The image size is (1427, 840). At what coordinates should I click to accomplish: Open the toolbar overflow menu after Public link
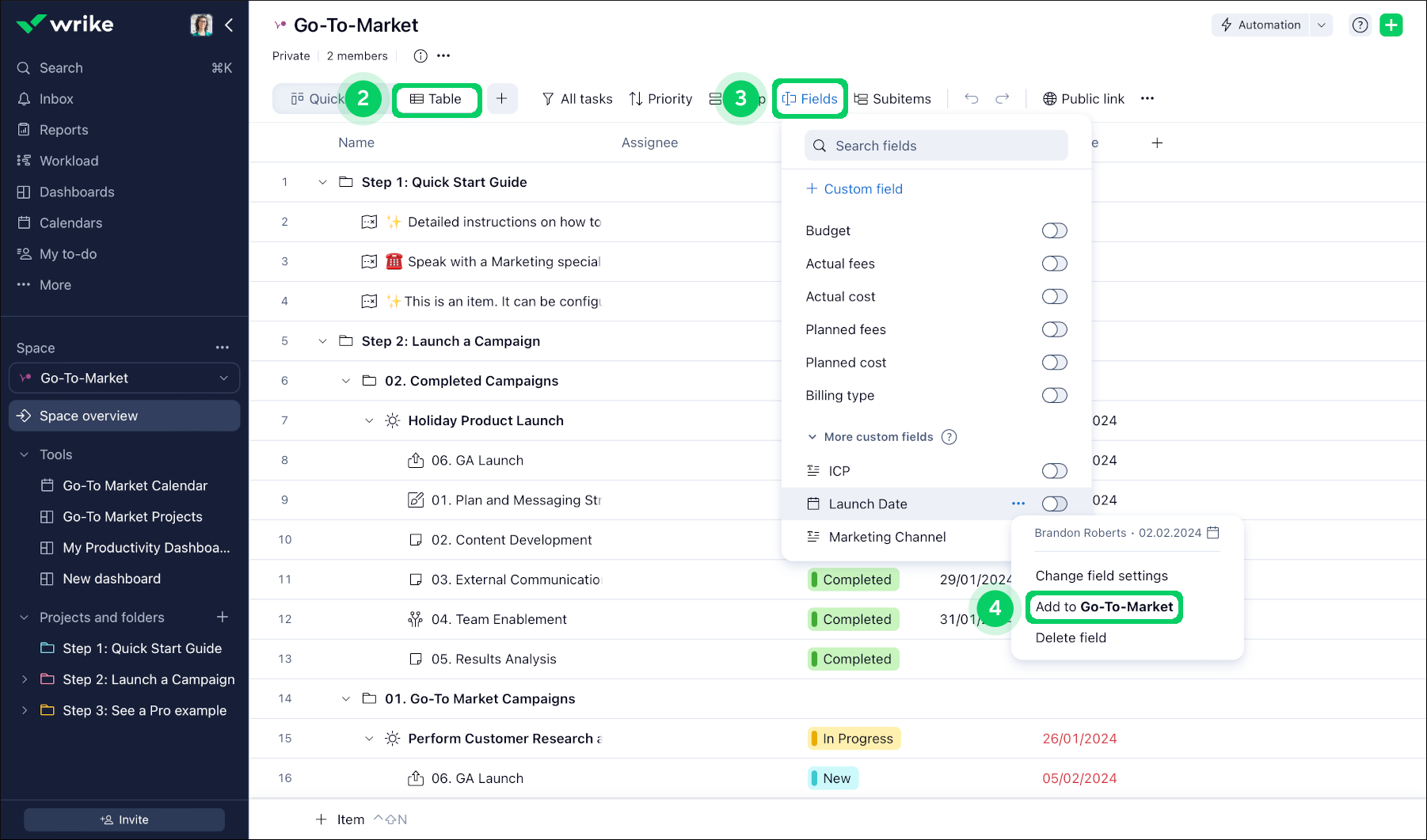(x=1147, y=98)
